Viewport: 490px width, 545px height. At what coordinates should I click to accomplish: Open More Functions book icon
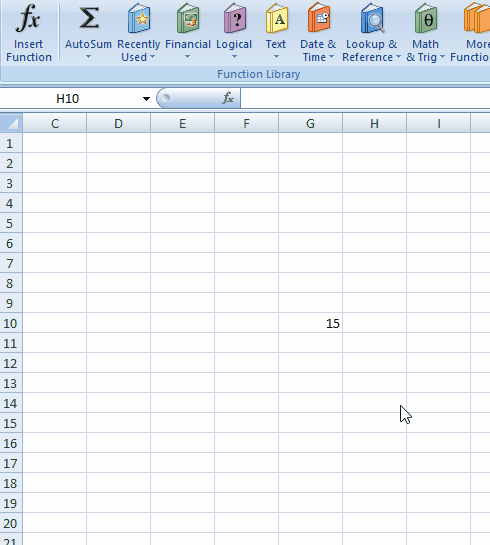pos(477,18)
